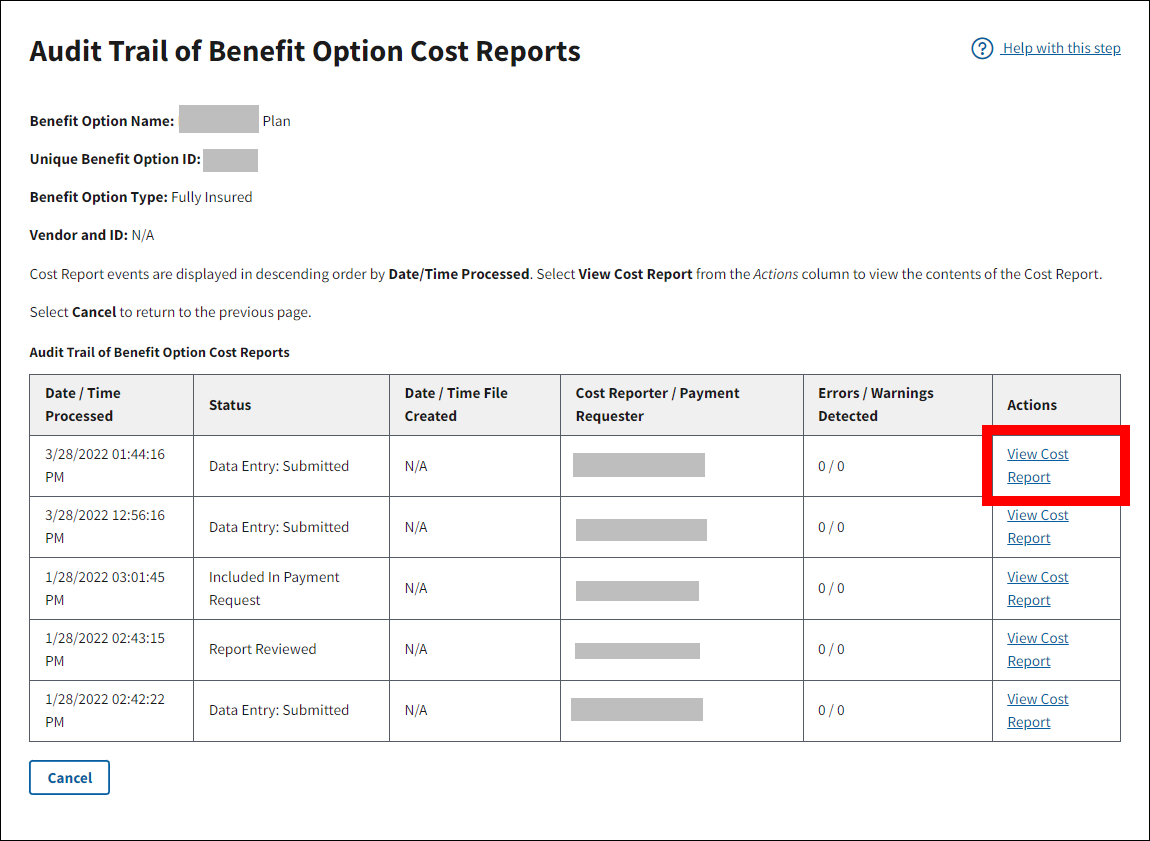Select the 3/28/2022 01:44:16 PM date cell
This screenshot has height=841, width=1150.
click(105, 465)
